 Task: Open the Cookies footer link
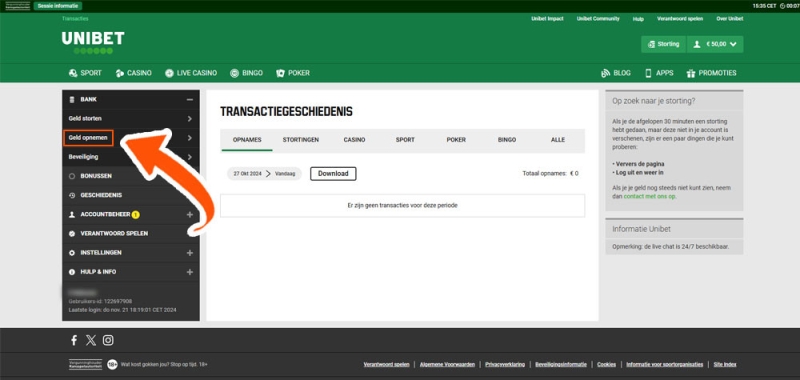pyautogui.click(x=607, y=365)
